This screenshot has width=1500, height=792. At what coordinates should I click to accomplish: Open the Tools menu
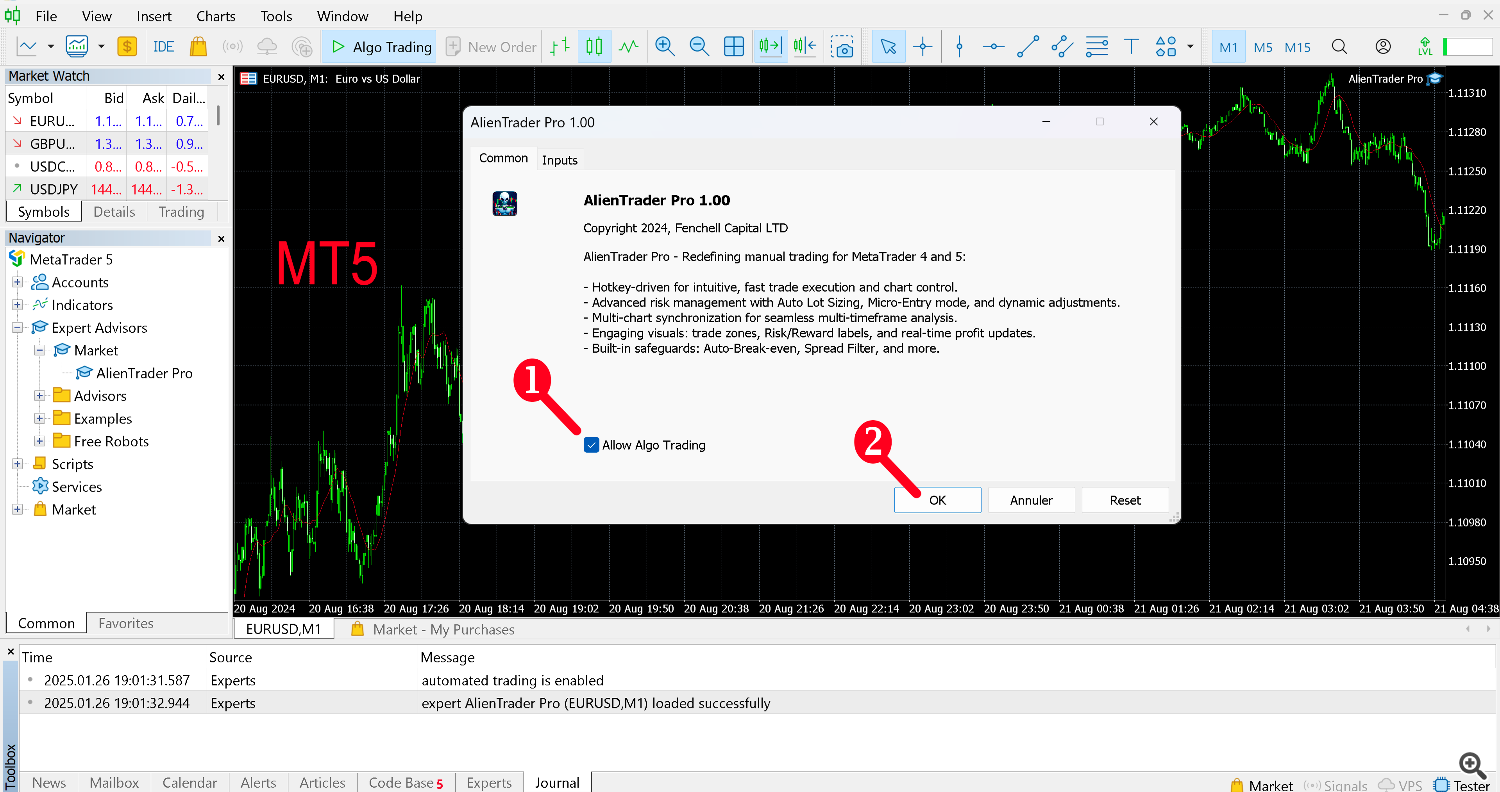[x=277, y=16]
